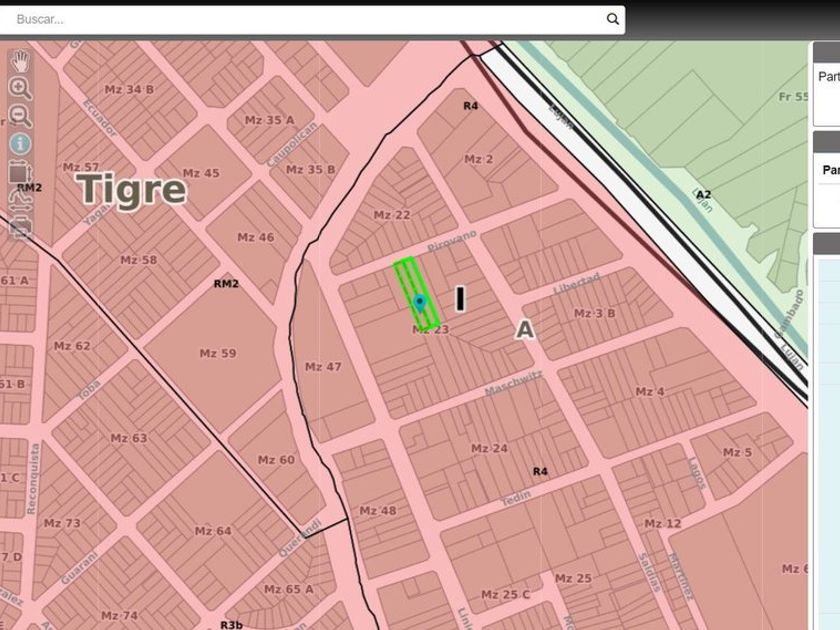Click block label Mz 46
The height and width of the screenshot is (630, 840).
tap(256, 237)
